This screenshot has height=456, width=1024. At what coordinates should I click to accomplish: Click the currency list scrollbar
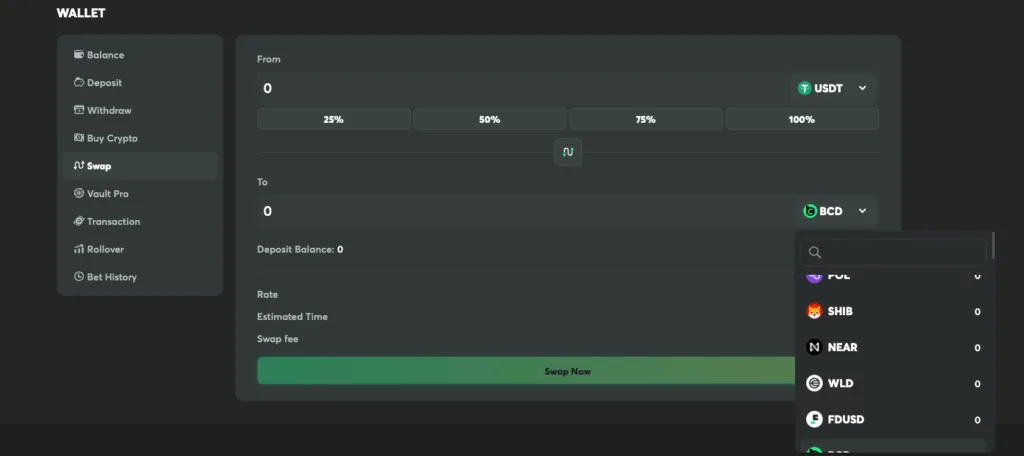coord(993,245)
